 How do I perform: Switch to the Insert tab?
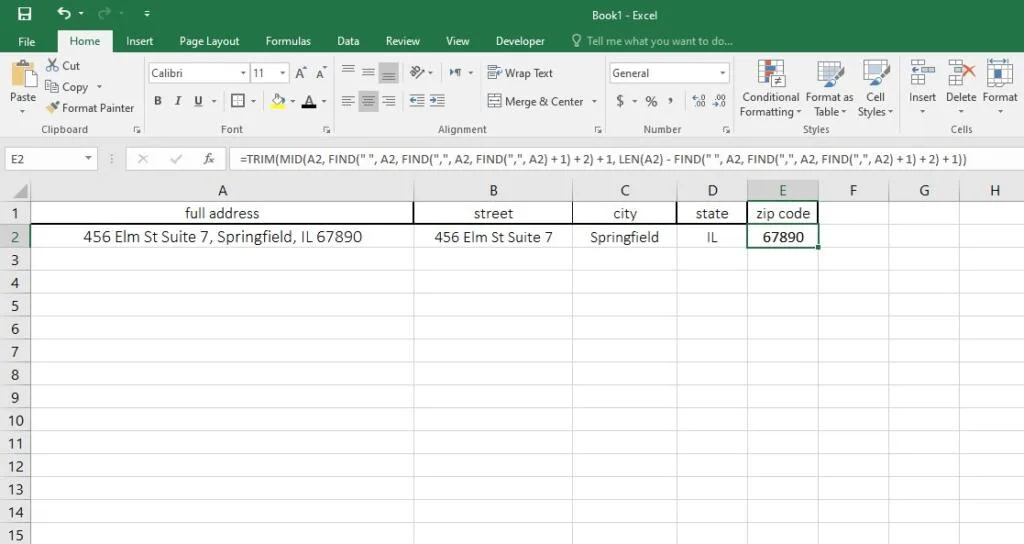139,41
